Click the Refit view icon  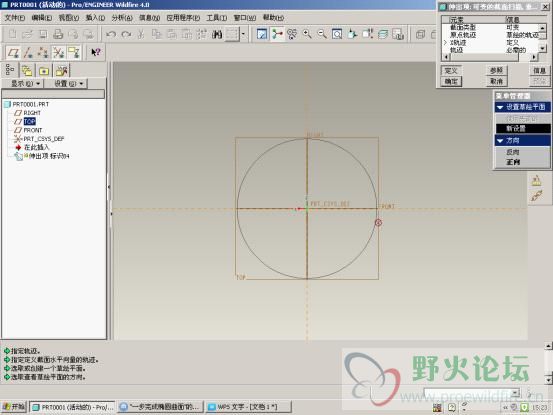click(x=337, y=34)
